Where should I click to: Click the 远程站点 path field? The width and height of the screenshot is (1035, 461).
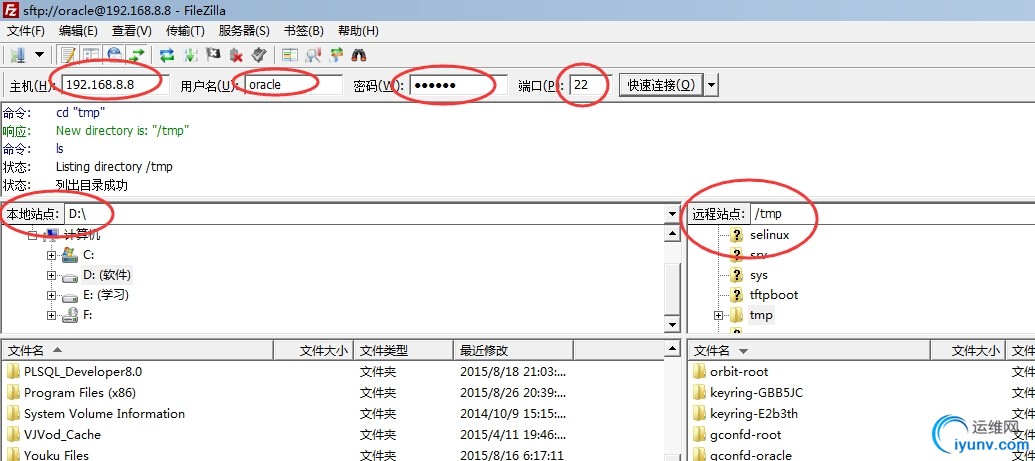coord(892,214)
